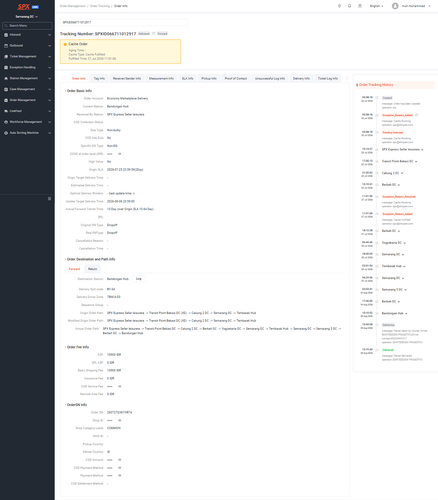This screenshot has height=500, width=438.
Task: Click the Inbound sidebar icon
Action: click(x=6, y=35)
